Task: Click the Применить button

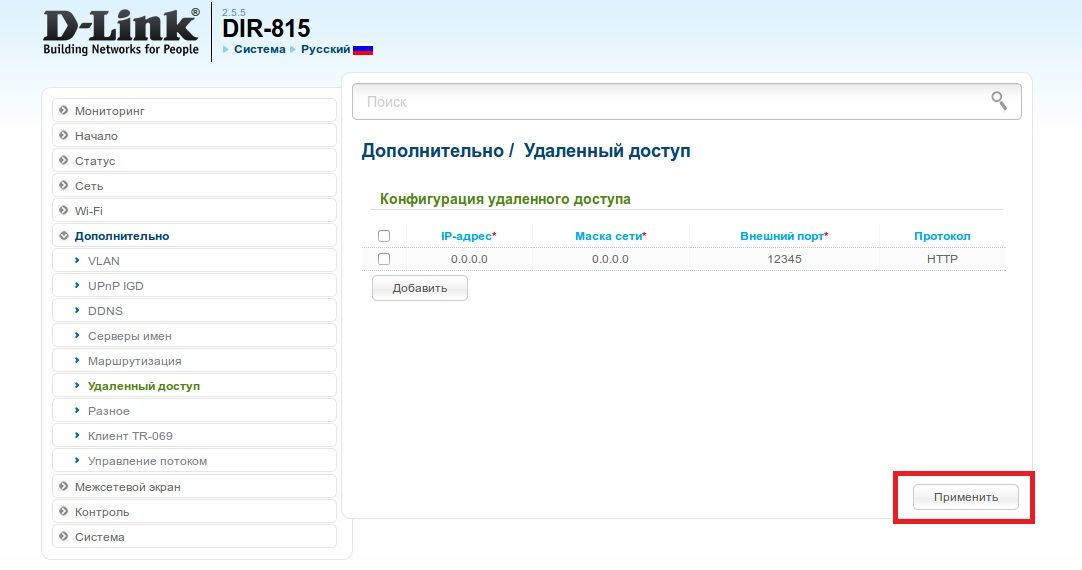Action: click(x=965, y=497)
